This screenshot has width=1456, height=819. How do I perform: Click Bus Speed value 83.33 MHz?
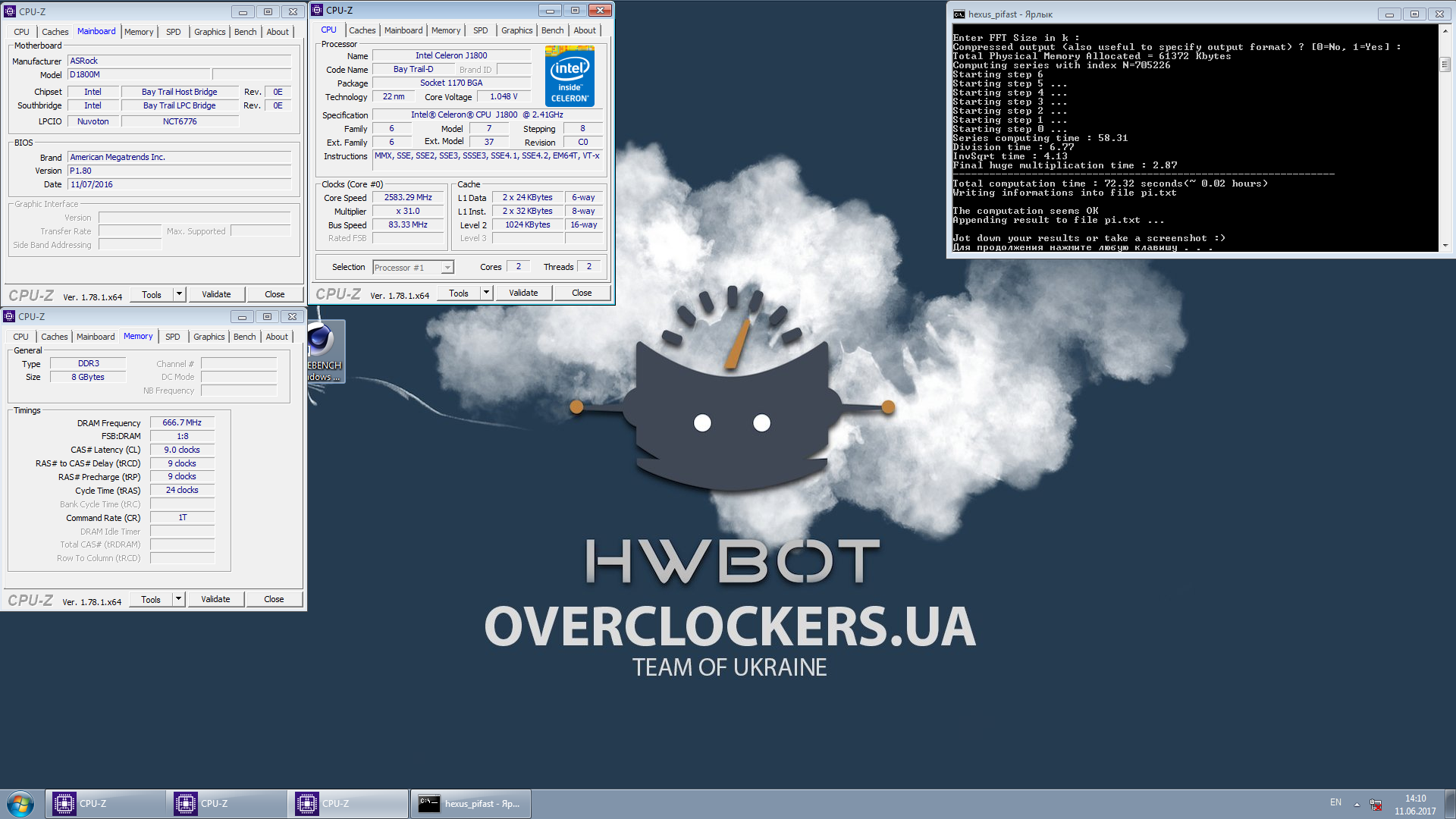408,224
